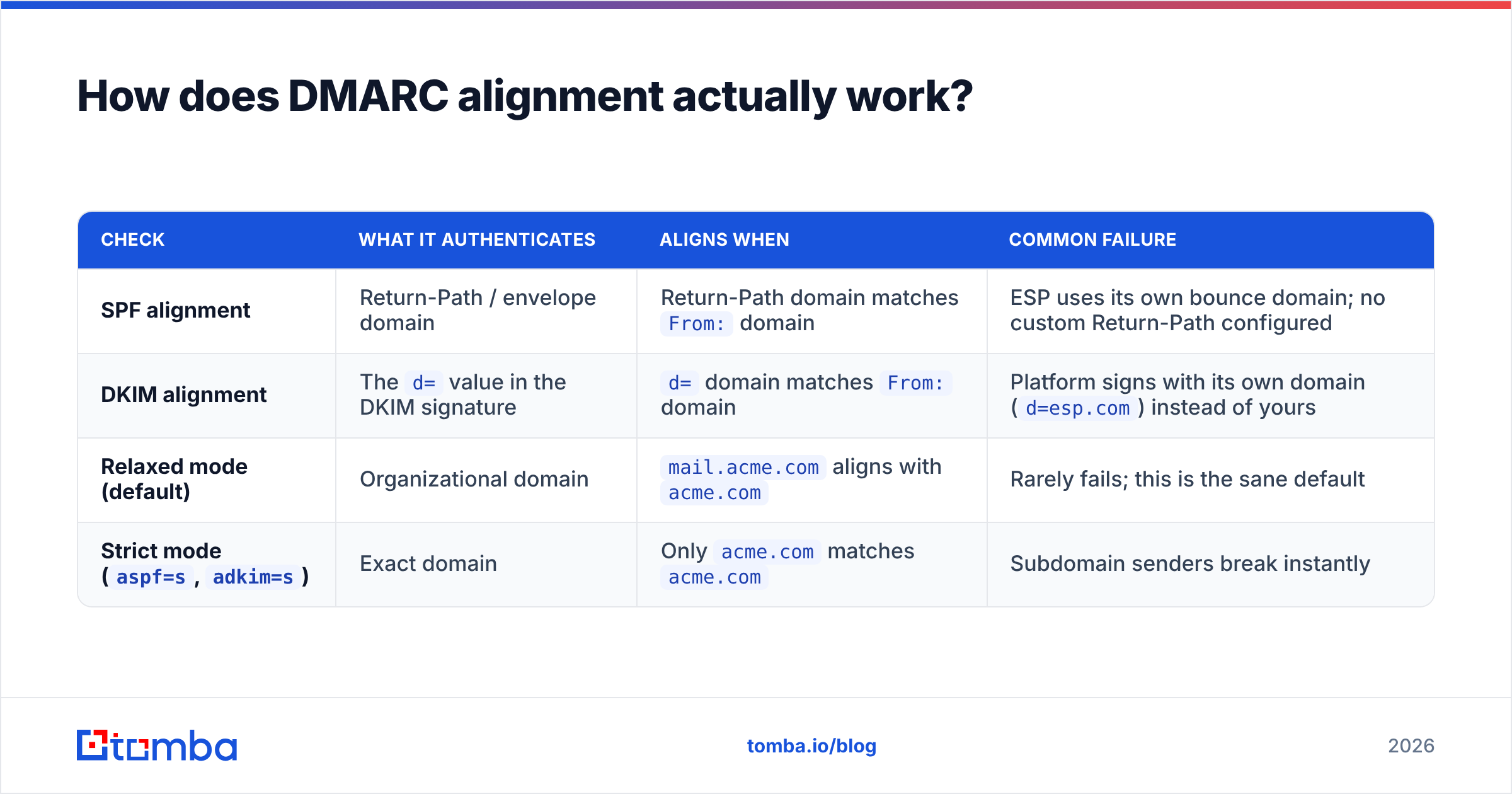Screen dimensions: 1512x794
Task: Click 'Platform signs with its own domain' text
Action: pyautogui.click(x=1188, y=383)
